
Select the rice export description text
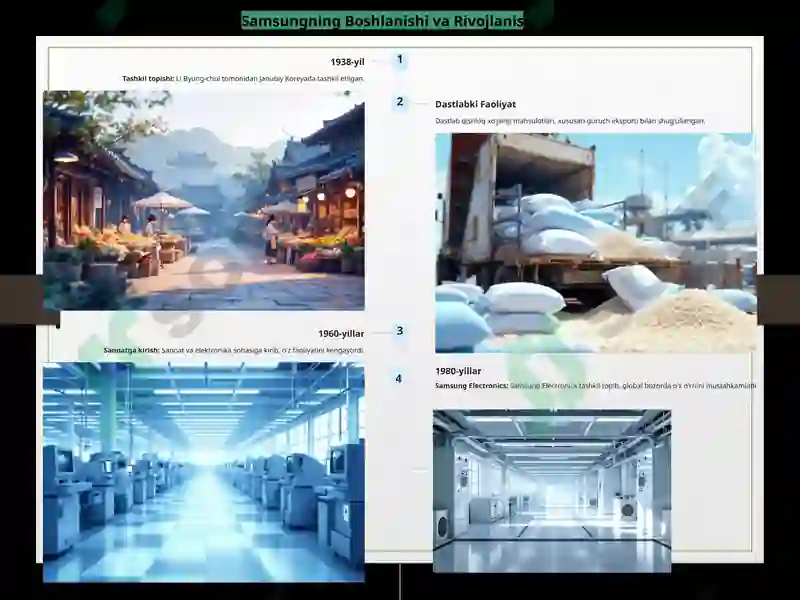(x=570, y=121)
